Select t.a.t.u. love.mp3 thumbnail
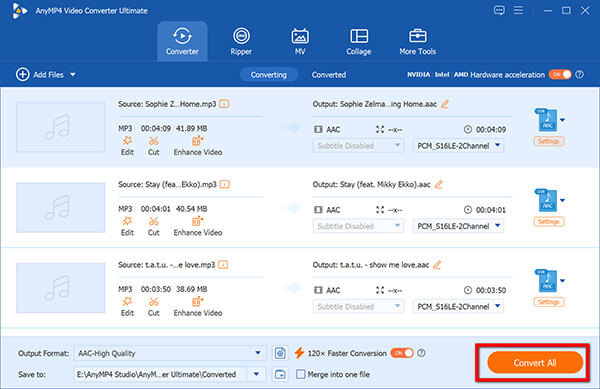 (x=60, y=288)
